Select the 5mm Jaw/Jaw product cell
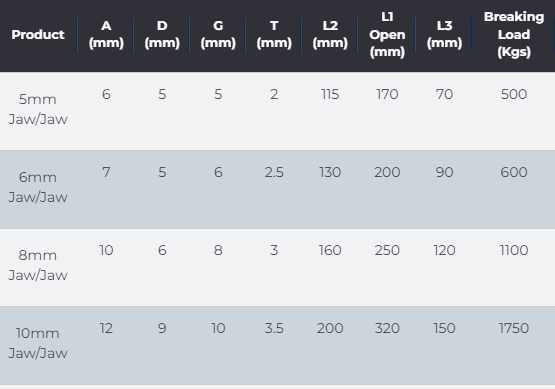The width and height of the screenshot is (555, 389). click(x=38, y=109)
